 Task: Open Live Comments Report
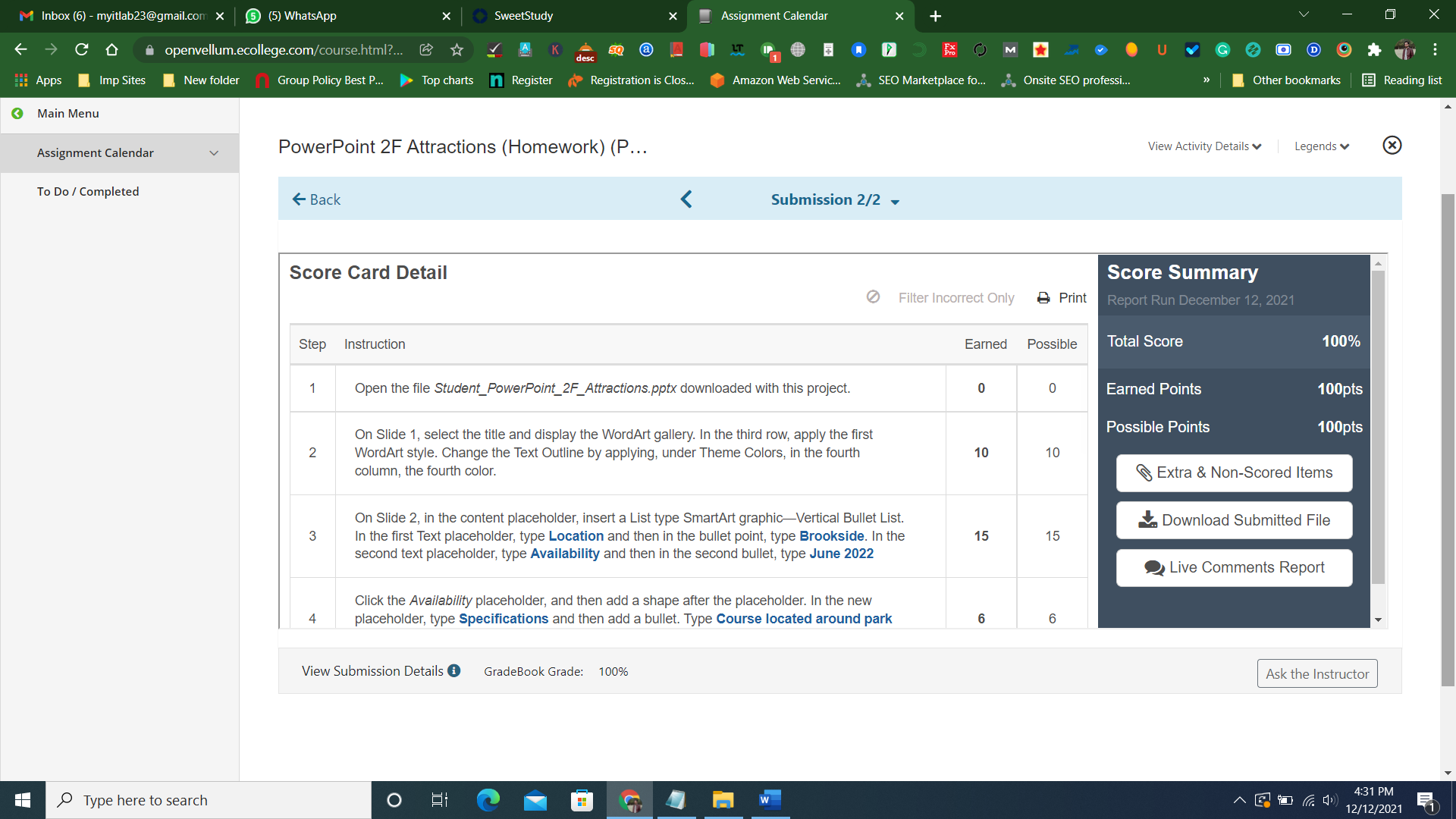1234,567
